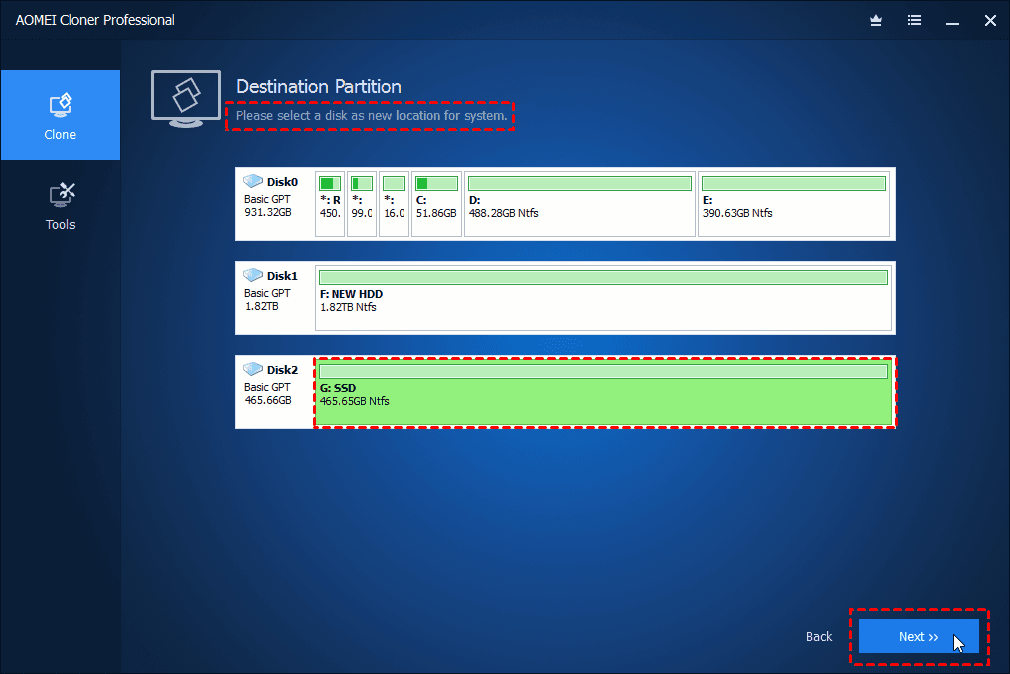Go Back to previous step
Screen dimensions: 1010x674
click(x=819, y=637)
